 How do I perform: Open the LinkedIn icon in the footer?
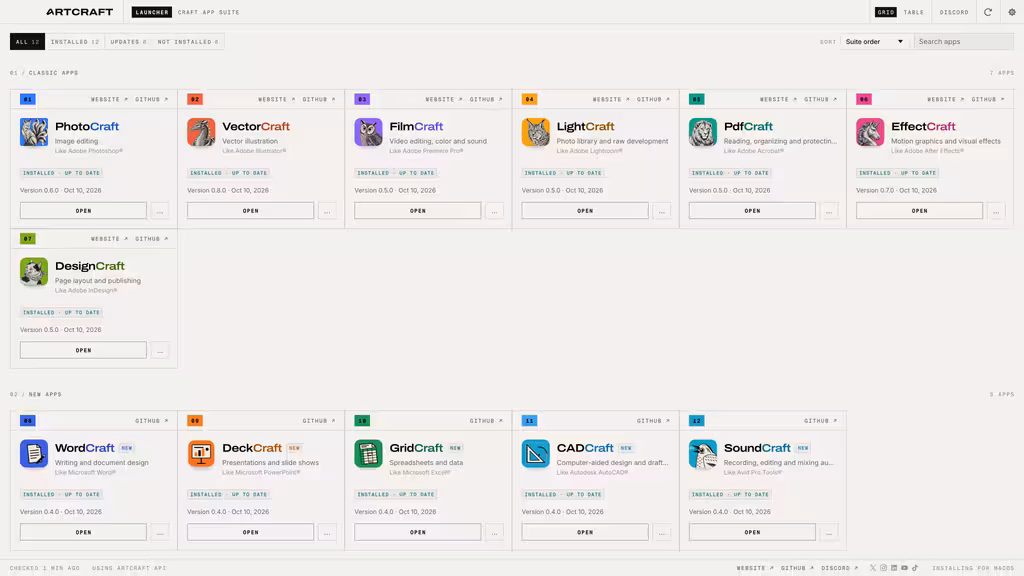(894, 568)
